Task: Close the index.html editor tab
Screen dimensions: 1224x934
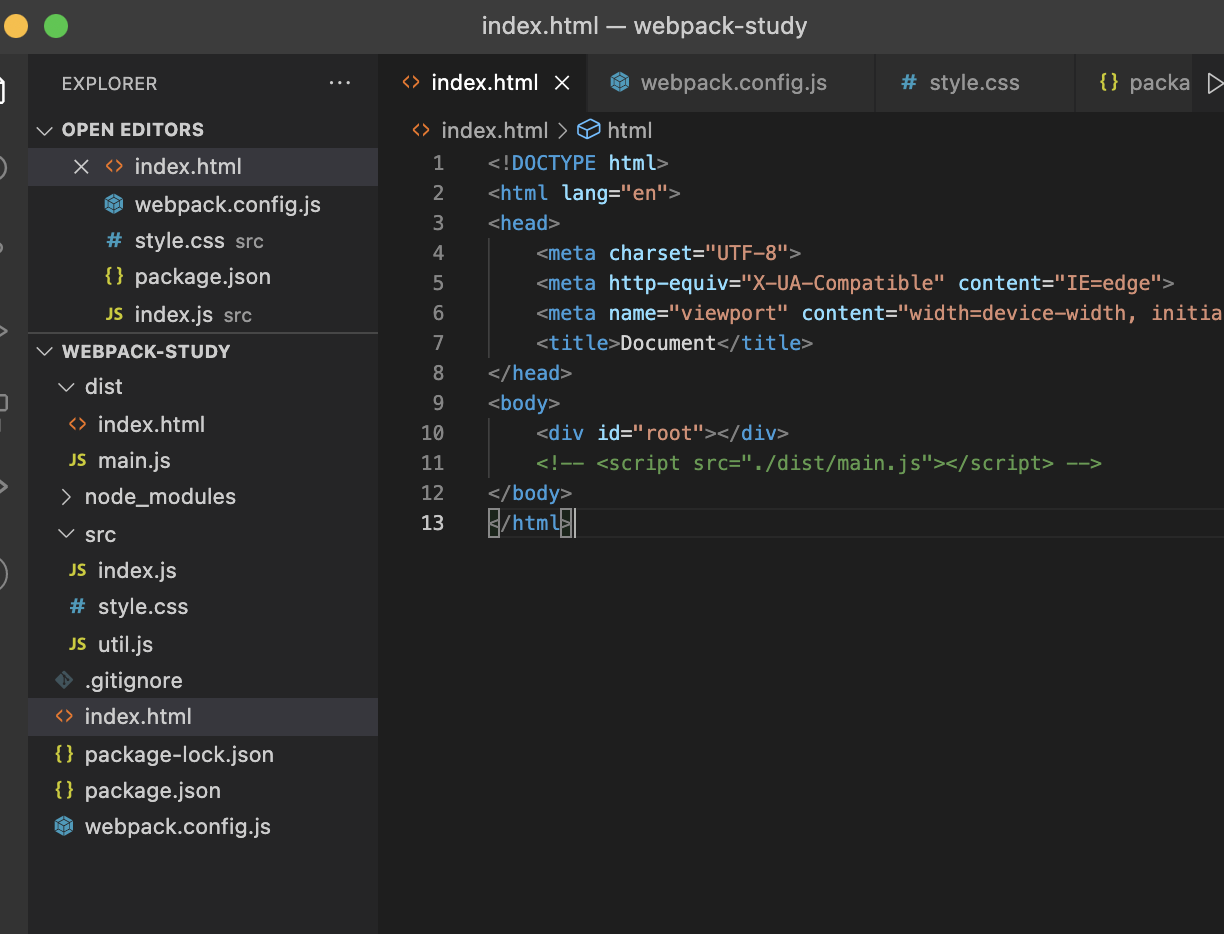Action: (x=562, y=83)
